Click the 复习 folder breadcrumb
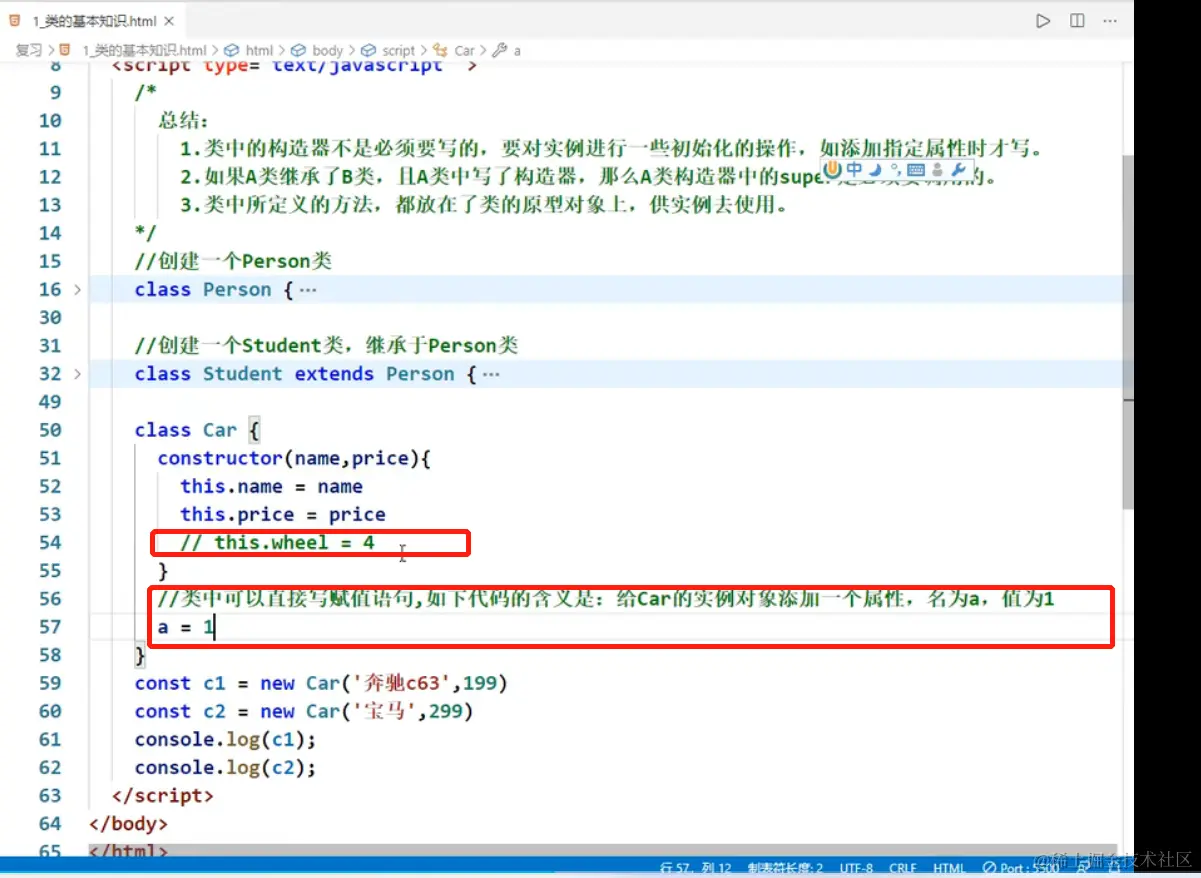 29,50
